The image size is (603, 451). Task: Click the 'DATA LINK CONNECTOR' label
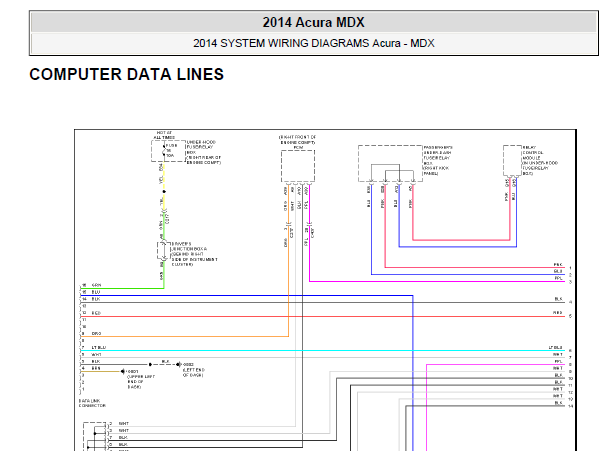click(x=92, y=403)
